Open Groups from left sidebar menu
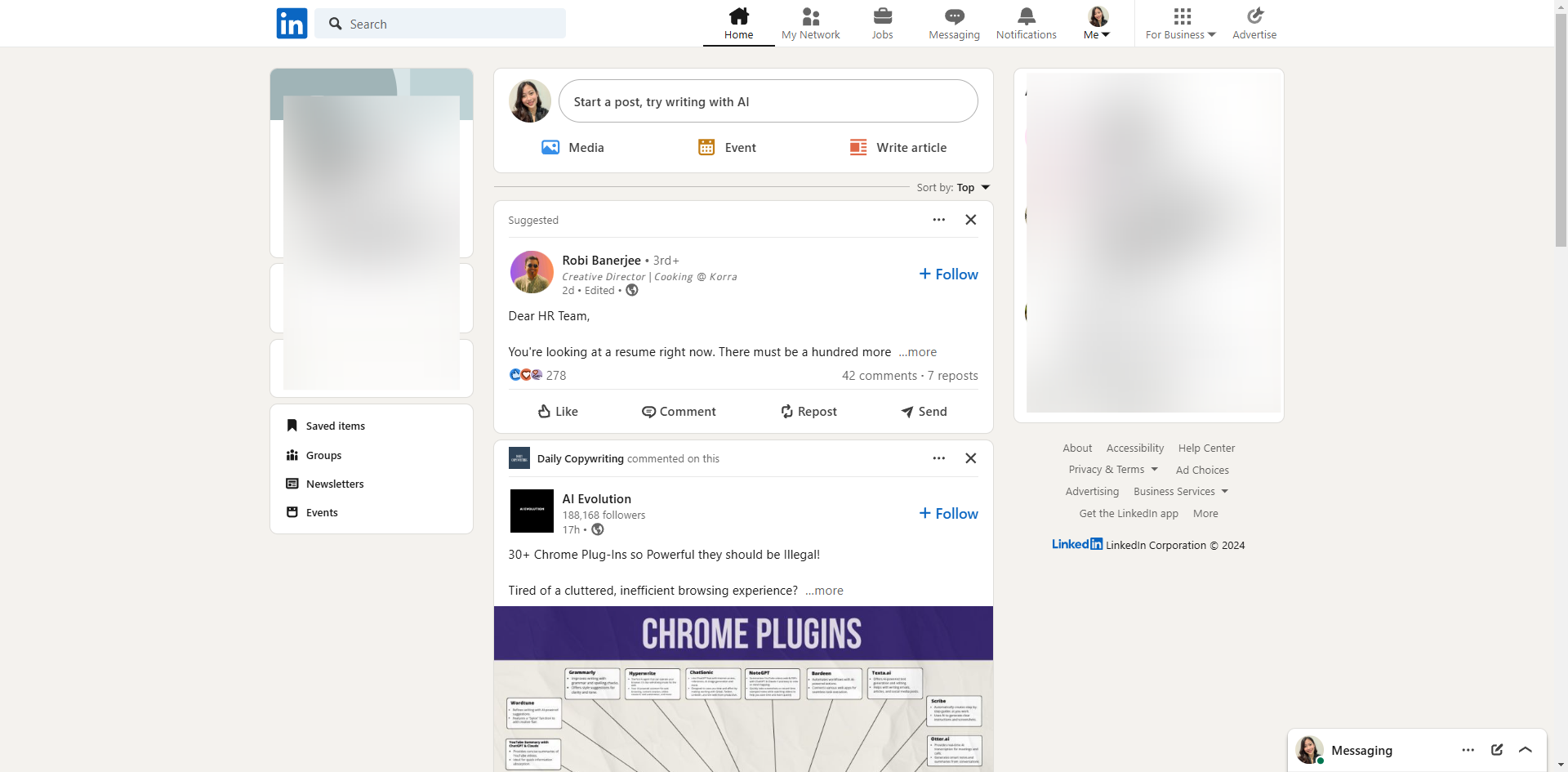 [323, 456]
